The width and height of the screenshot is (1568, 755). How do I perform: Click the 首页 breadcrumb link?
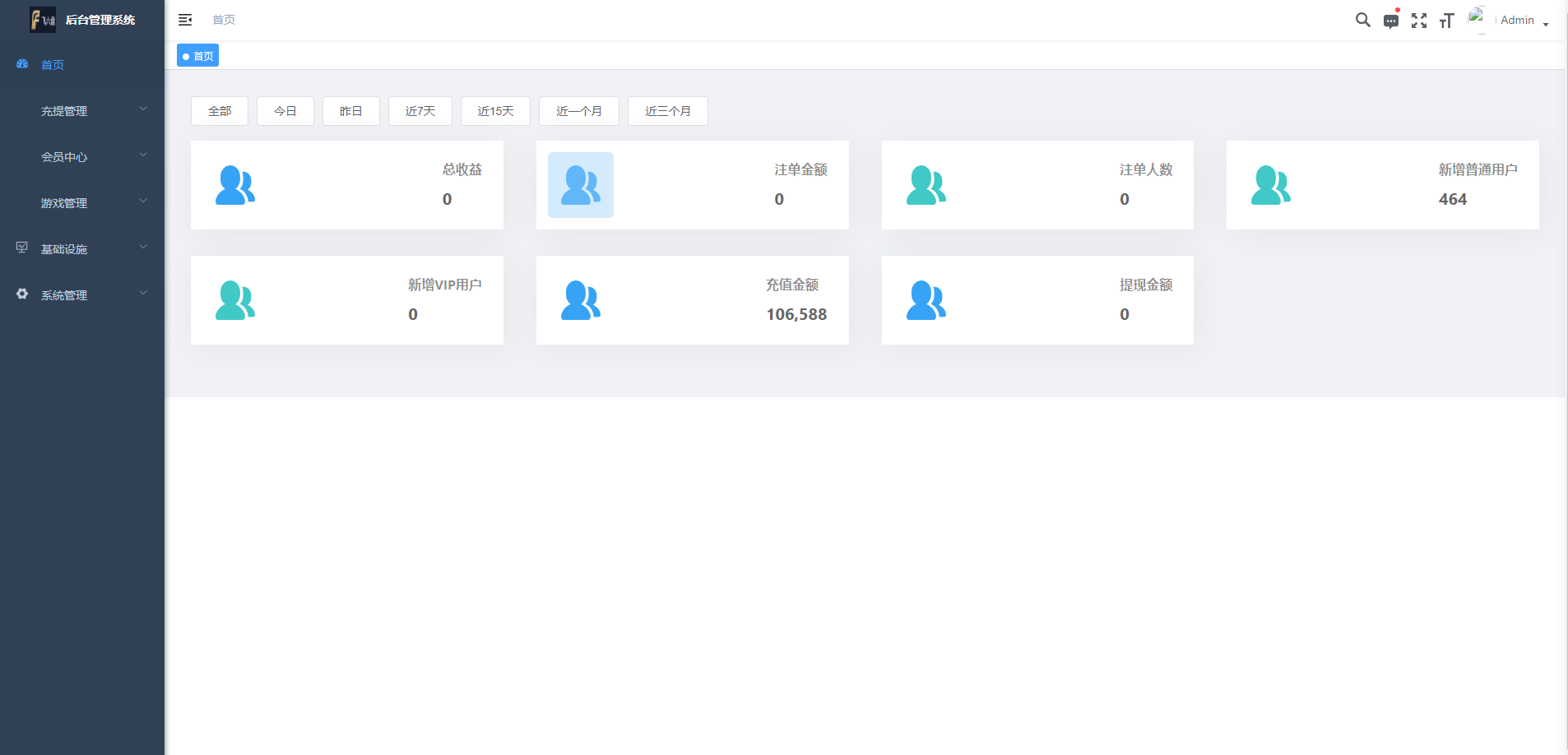(224, 20)
